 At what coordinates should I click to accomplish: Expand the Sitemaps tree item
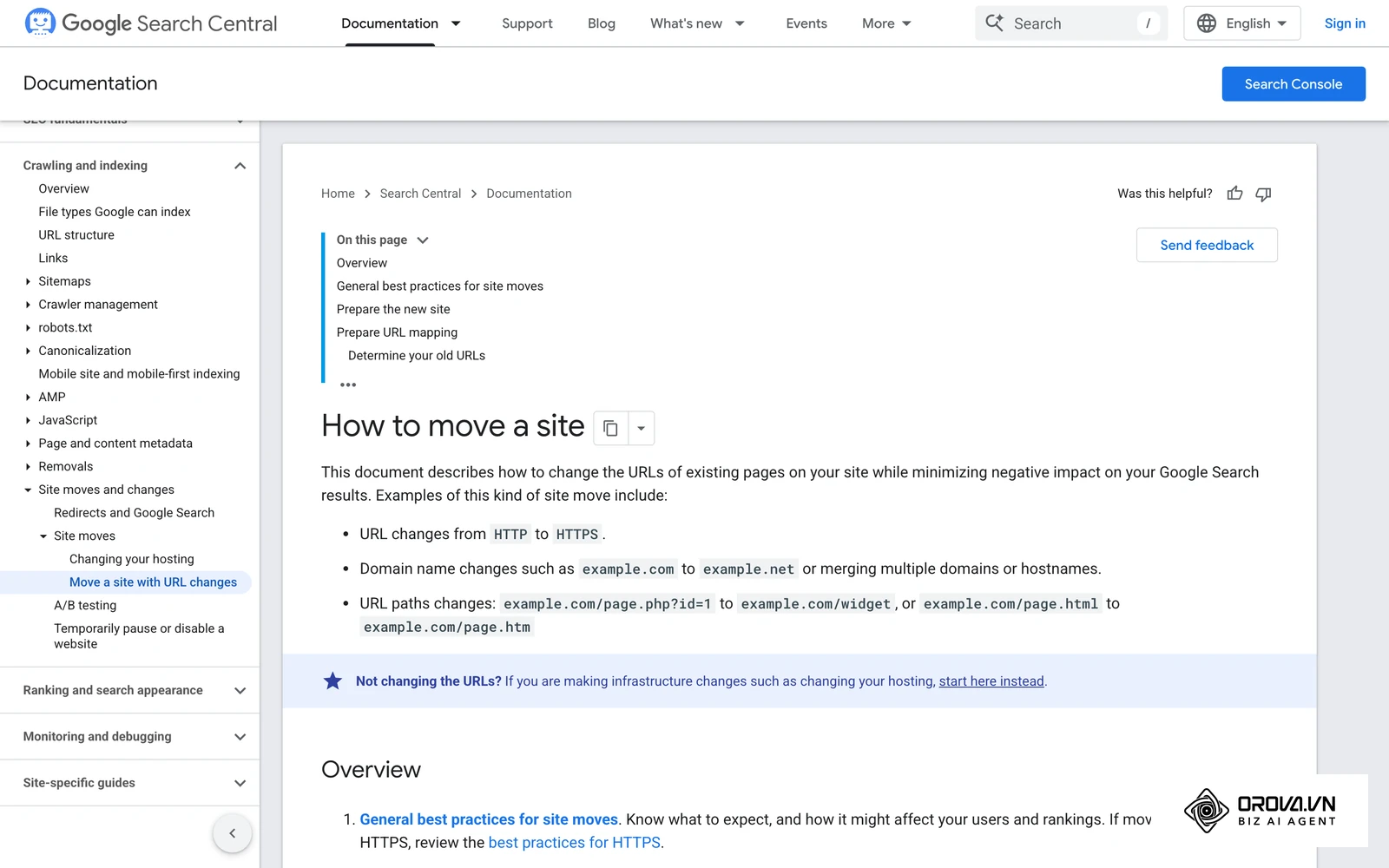(x=28, y=281)
